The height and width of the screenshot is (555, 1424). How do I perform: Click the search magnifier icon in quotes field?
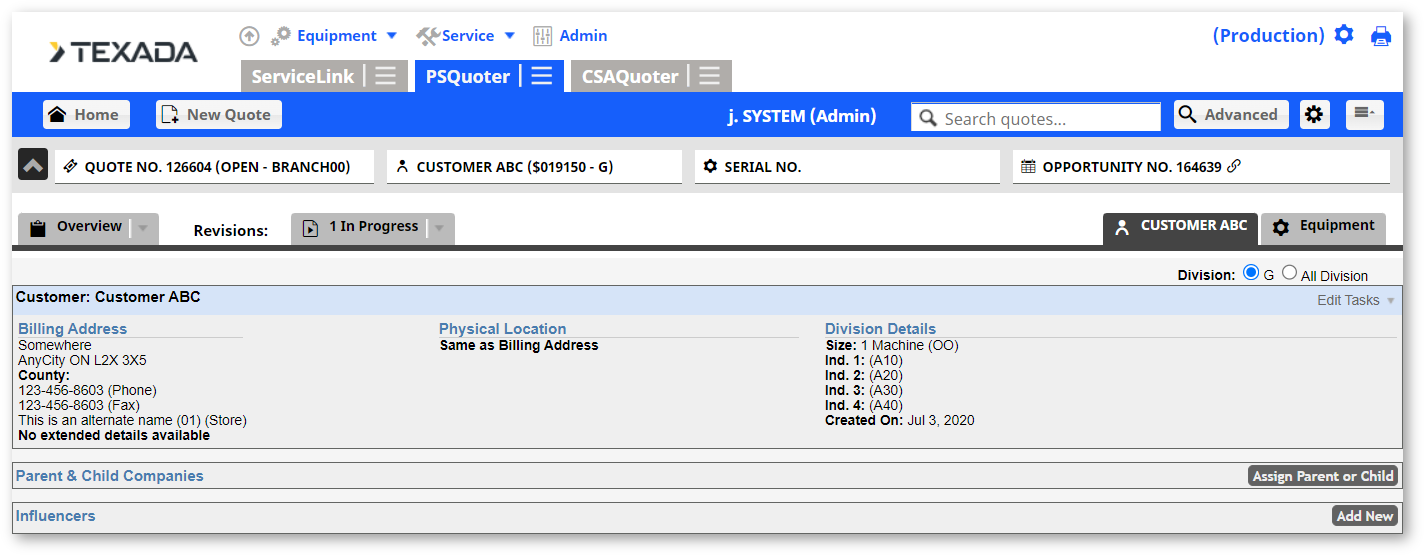click(x=928, y=118)
